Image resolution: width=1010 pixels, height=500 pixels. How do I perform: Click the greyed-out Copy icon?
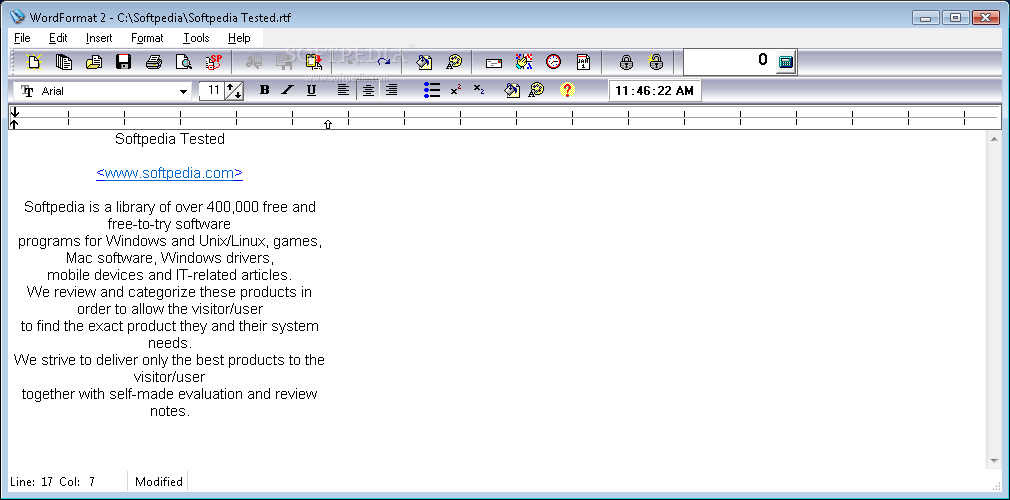click(x=284, y=62)
